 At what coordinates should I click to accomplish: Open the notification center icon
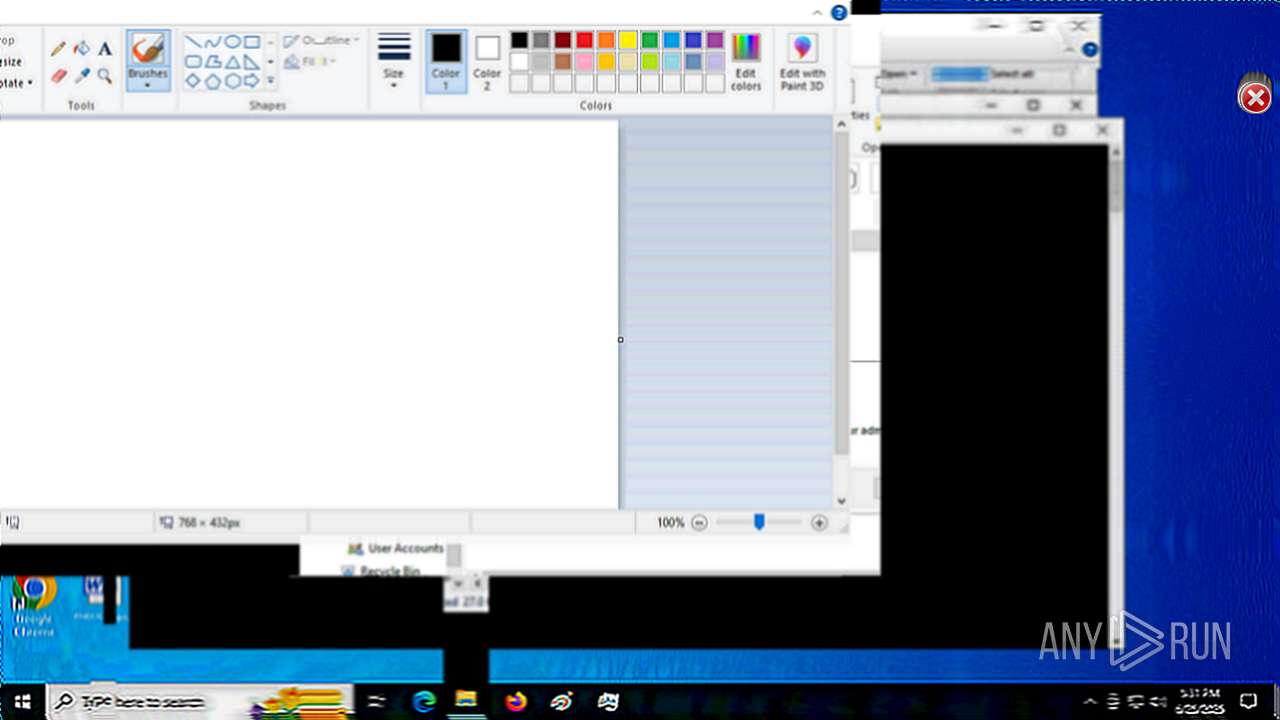coord(1248,701)
